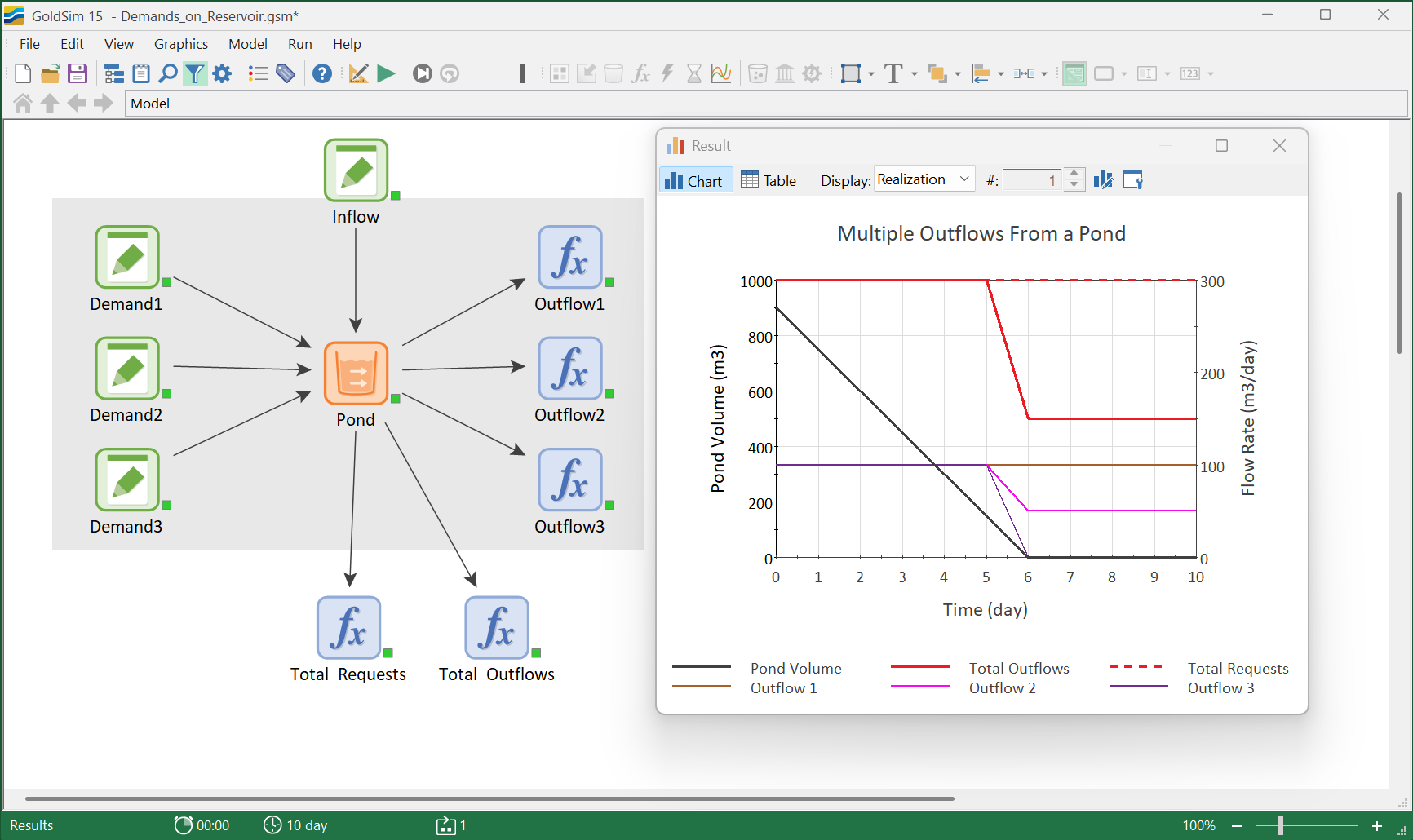Viewport: 1413px width, 840px height.
Task: Open help with the question mark icon
Action: click(x=322, y=73)
